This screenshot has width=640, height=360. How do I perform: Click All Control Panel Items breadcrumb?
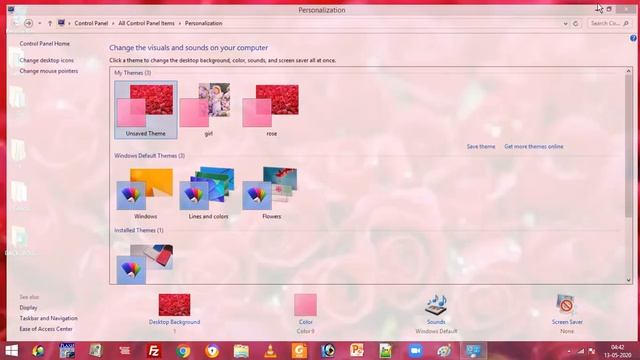(x=146, y=23)
